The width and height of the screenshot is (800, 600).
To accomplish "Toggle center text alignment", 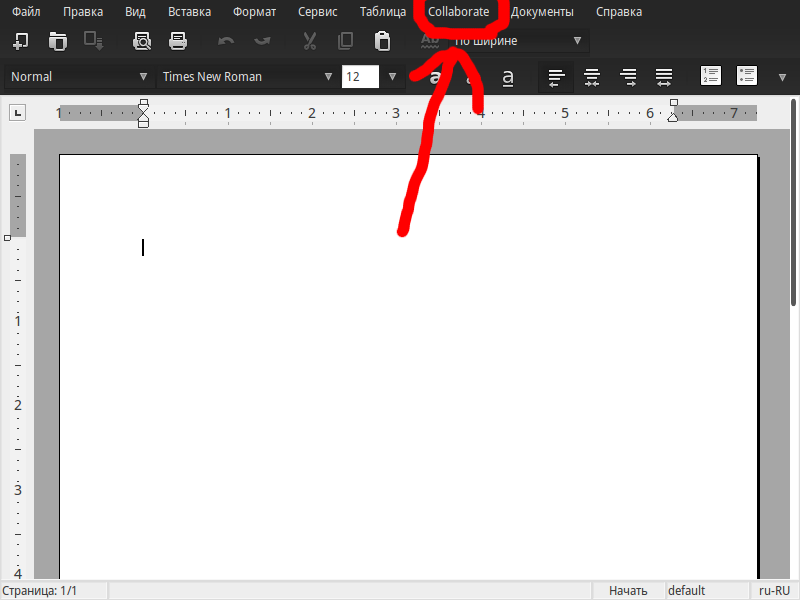I will pos(592,76).
